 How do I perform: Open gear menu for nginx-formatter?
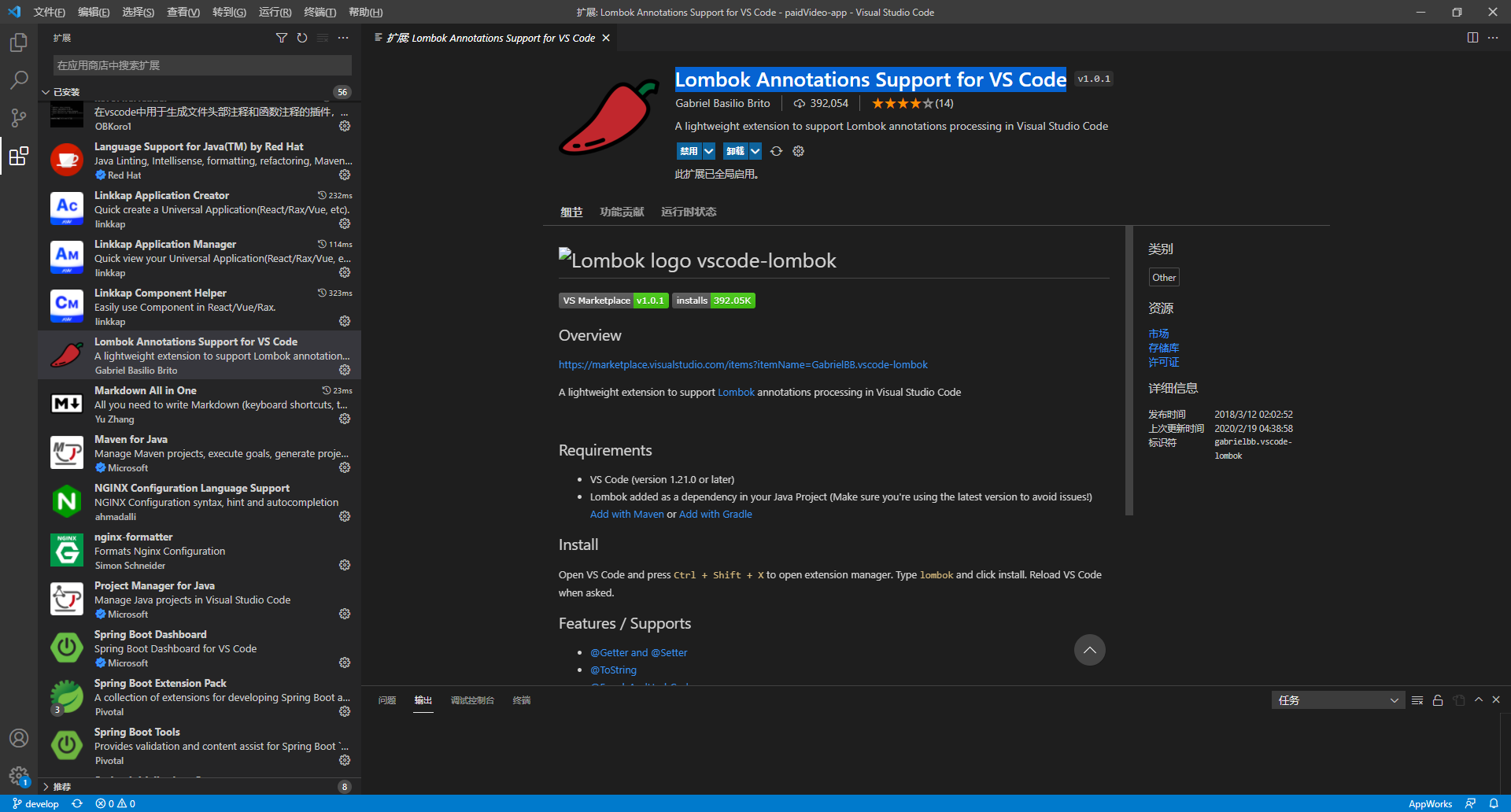pos(345,565)
